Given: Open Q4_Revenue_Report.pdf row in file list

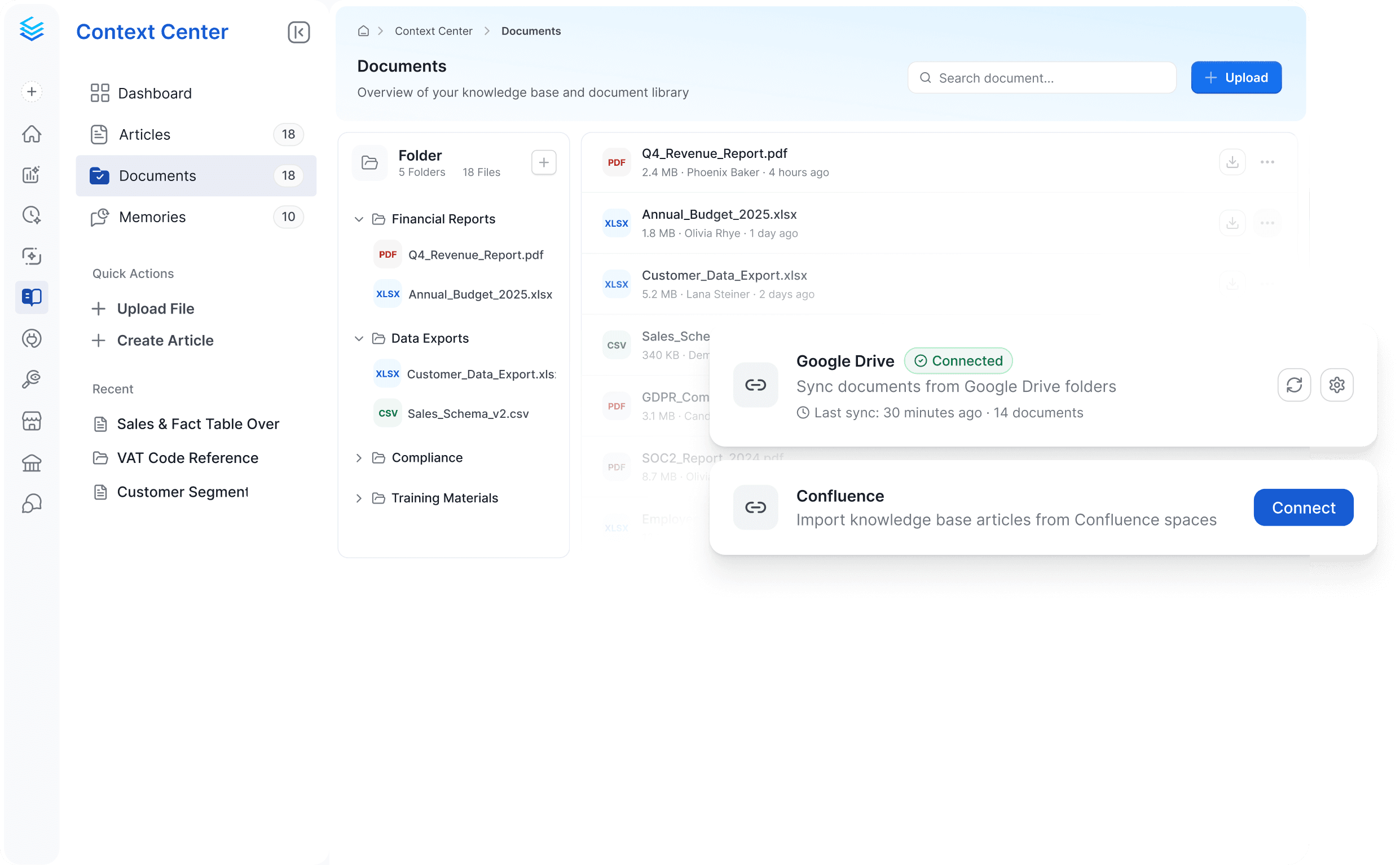Looking at the screenshot, I should [939, 162].
